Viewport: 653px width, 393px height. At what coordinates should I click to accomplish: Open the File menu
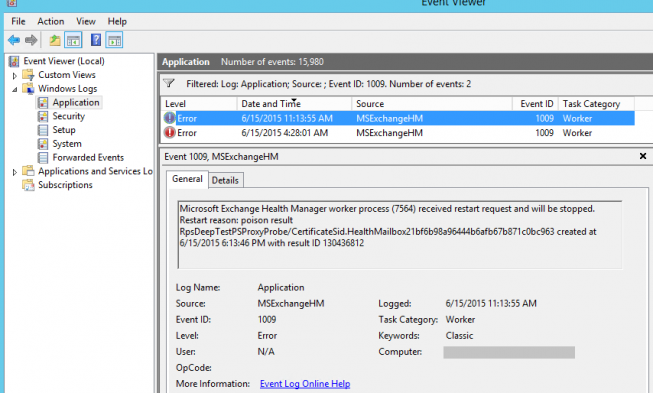pos(18,21)
